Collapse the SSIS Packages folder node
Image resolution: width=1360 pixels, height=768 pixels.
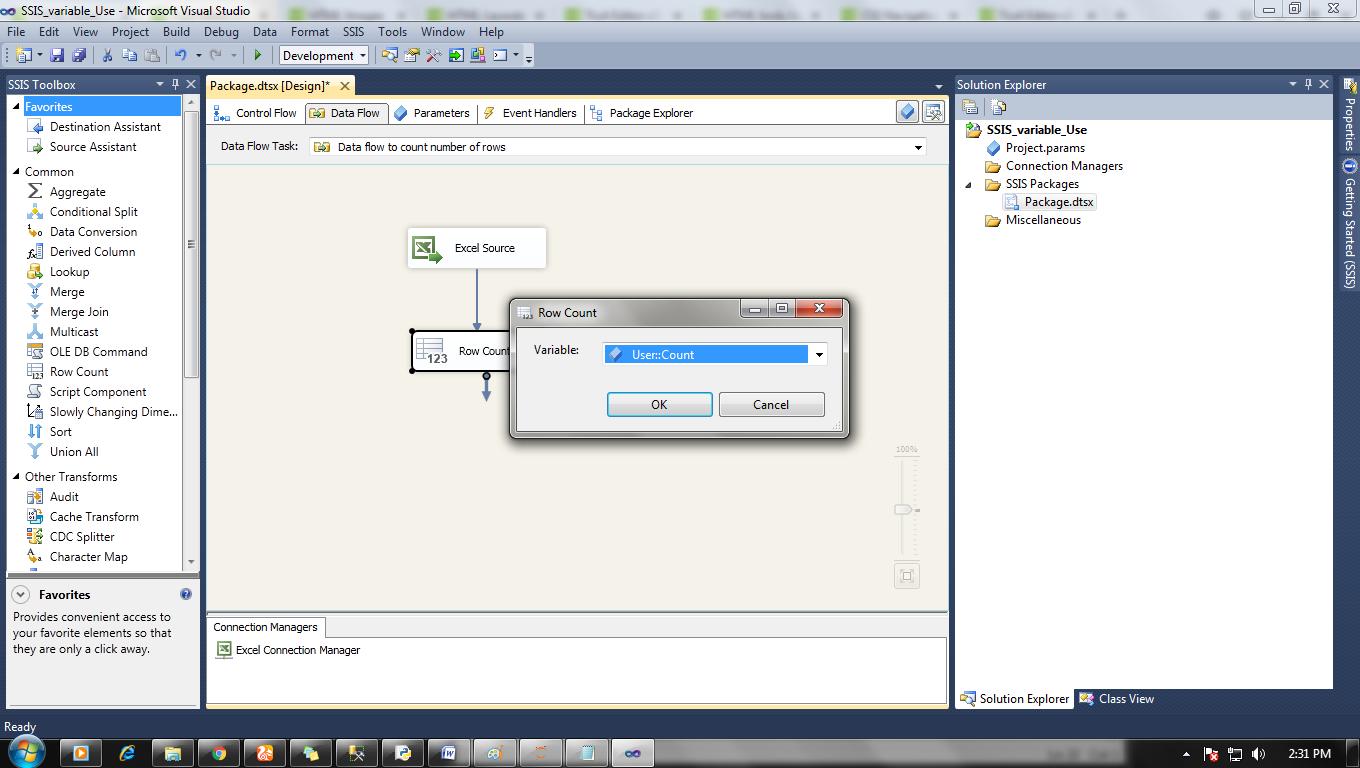(x=968, y=184)
